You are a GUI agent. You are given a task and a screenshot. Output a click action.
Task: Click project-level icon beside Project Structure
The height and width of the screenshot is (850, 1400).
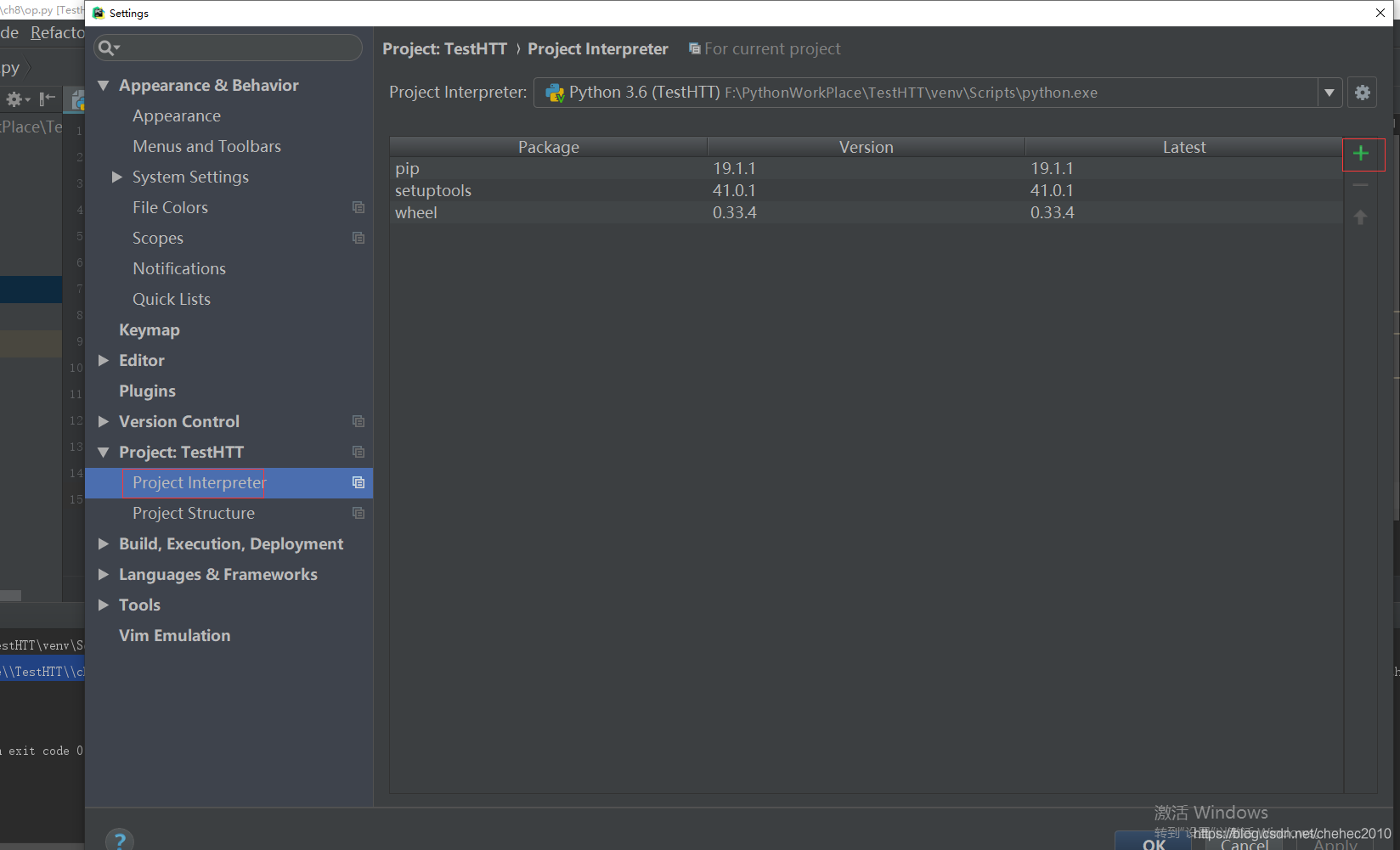pyautogui.click(x=358, y=513)
